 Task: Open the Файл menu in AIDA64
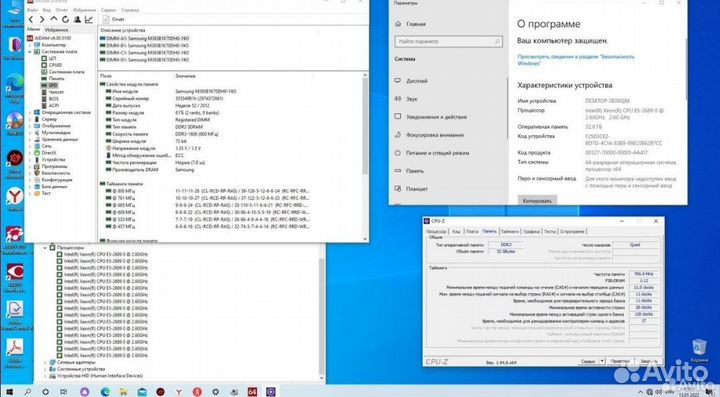pyautogui.click(x=32, y=10)
